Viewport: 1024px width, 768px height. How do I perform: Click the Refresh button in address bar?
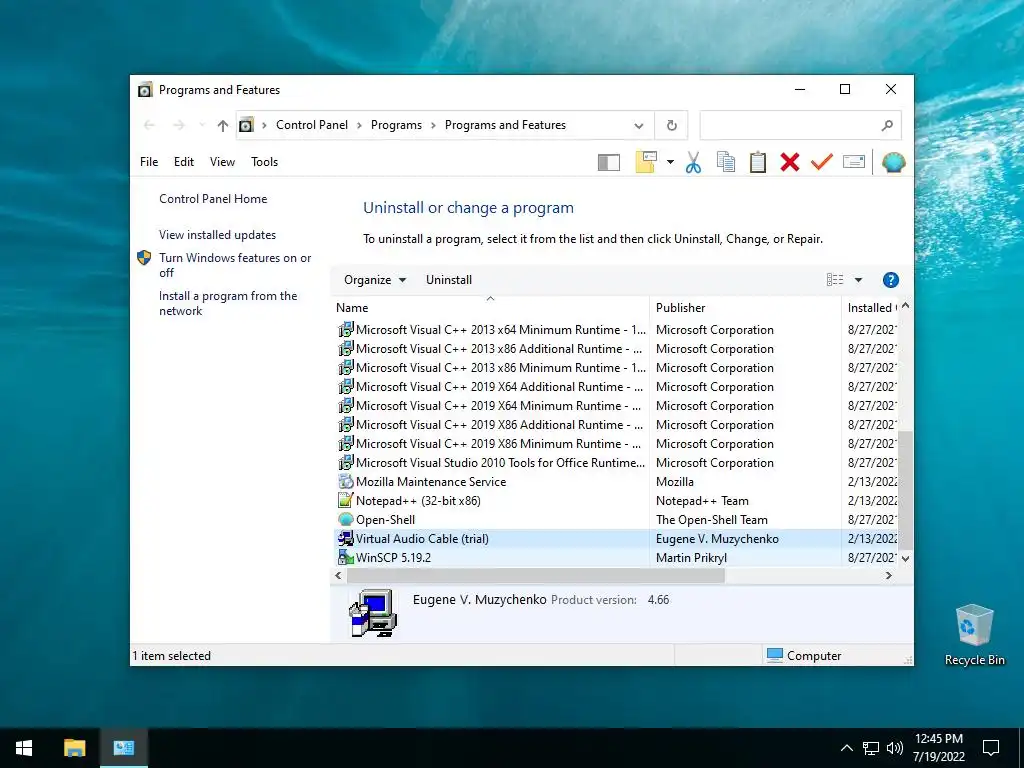[671, 125]
